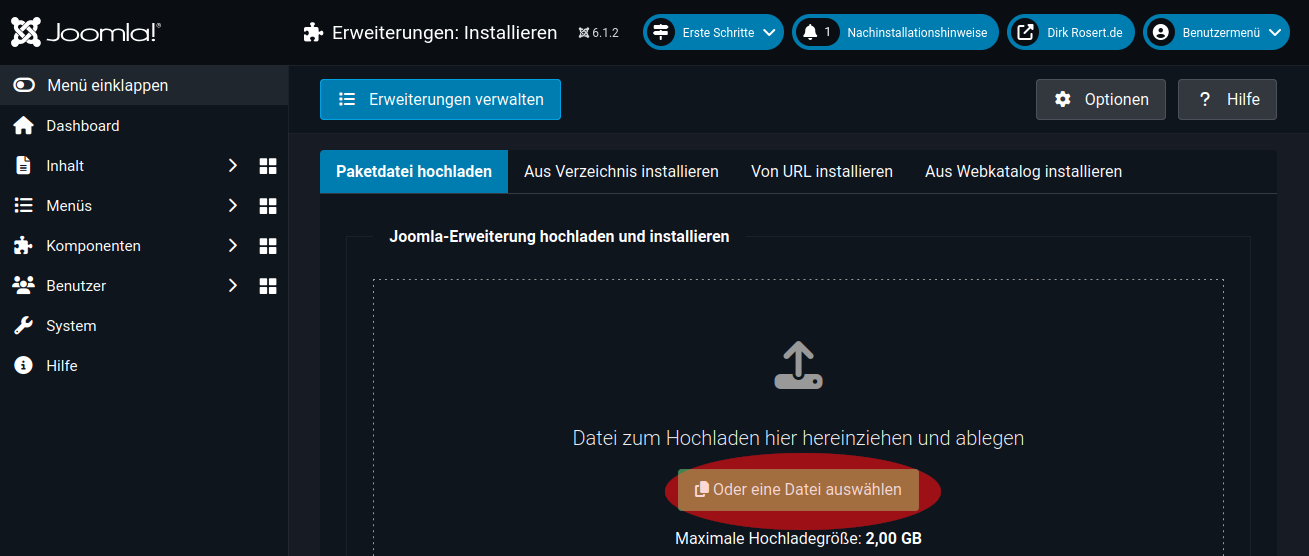Screen dimensions: 1309x556
Task: Switch to Von URL installieren tab
Action: tap(822, 171)
